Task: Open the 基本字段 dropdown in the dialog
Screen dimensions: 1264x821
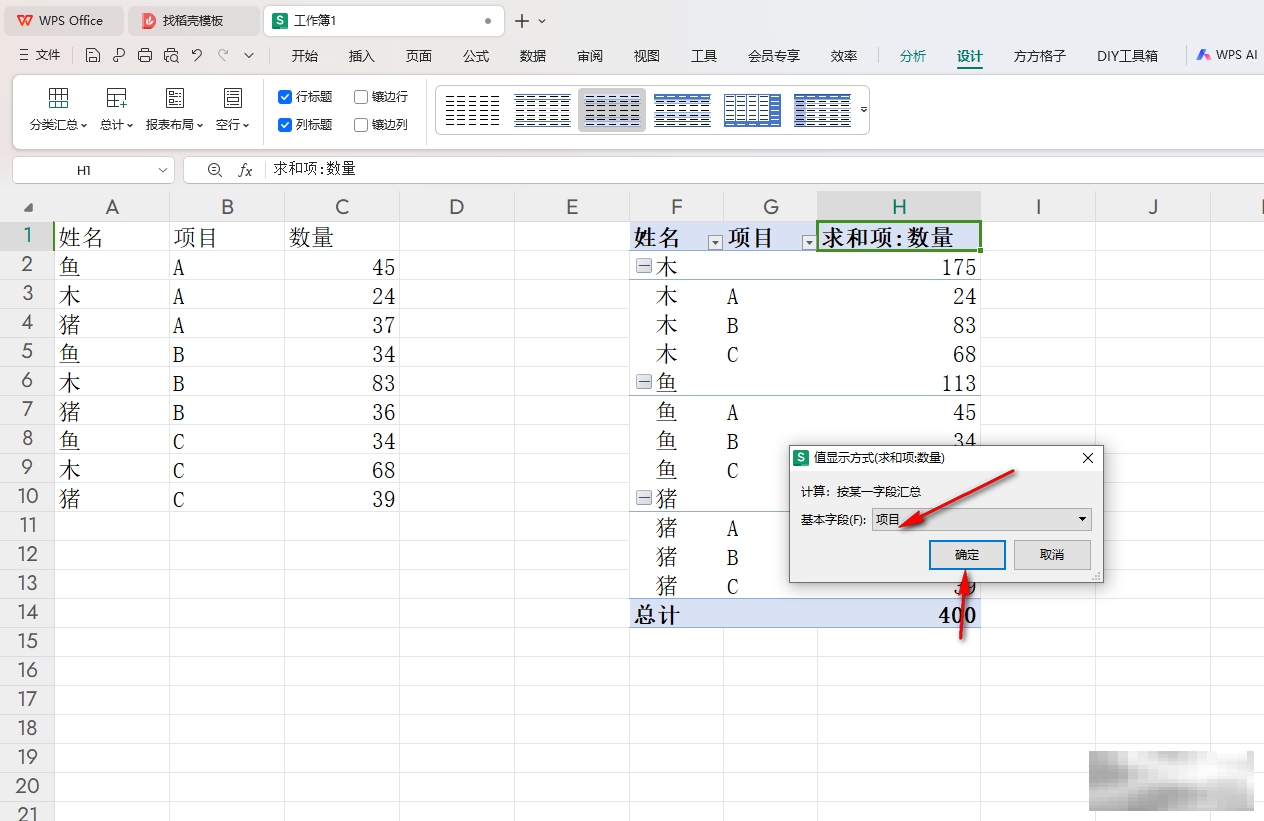Action: 1081,519
